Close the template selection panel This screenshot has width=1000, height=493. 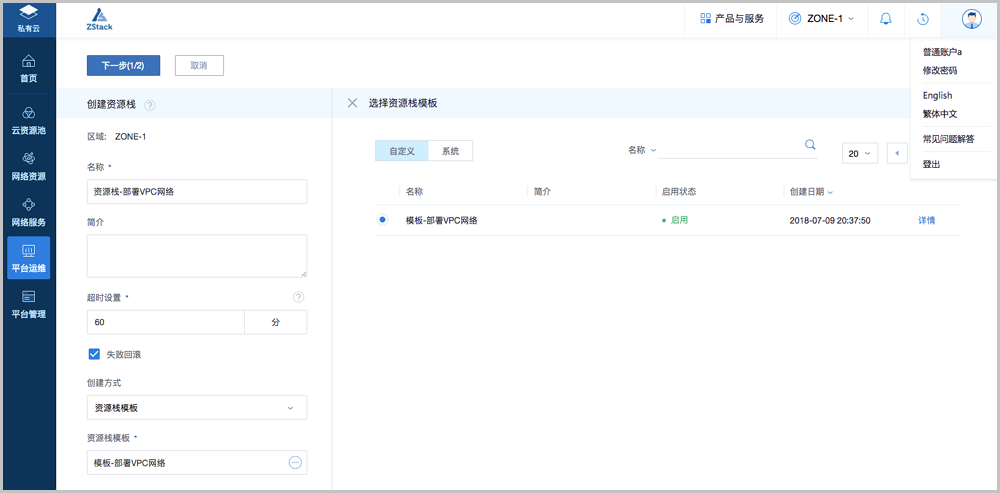352,103
